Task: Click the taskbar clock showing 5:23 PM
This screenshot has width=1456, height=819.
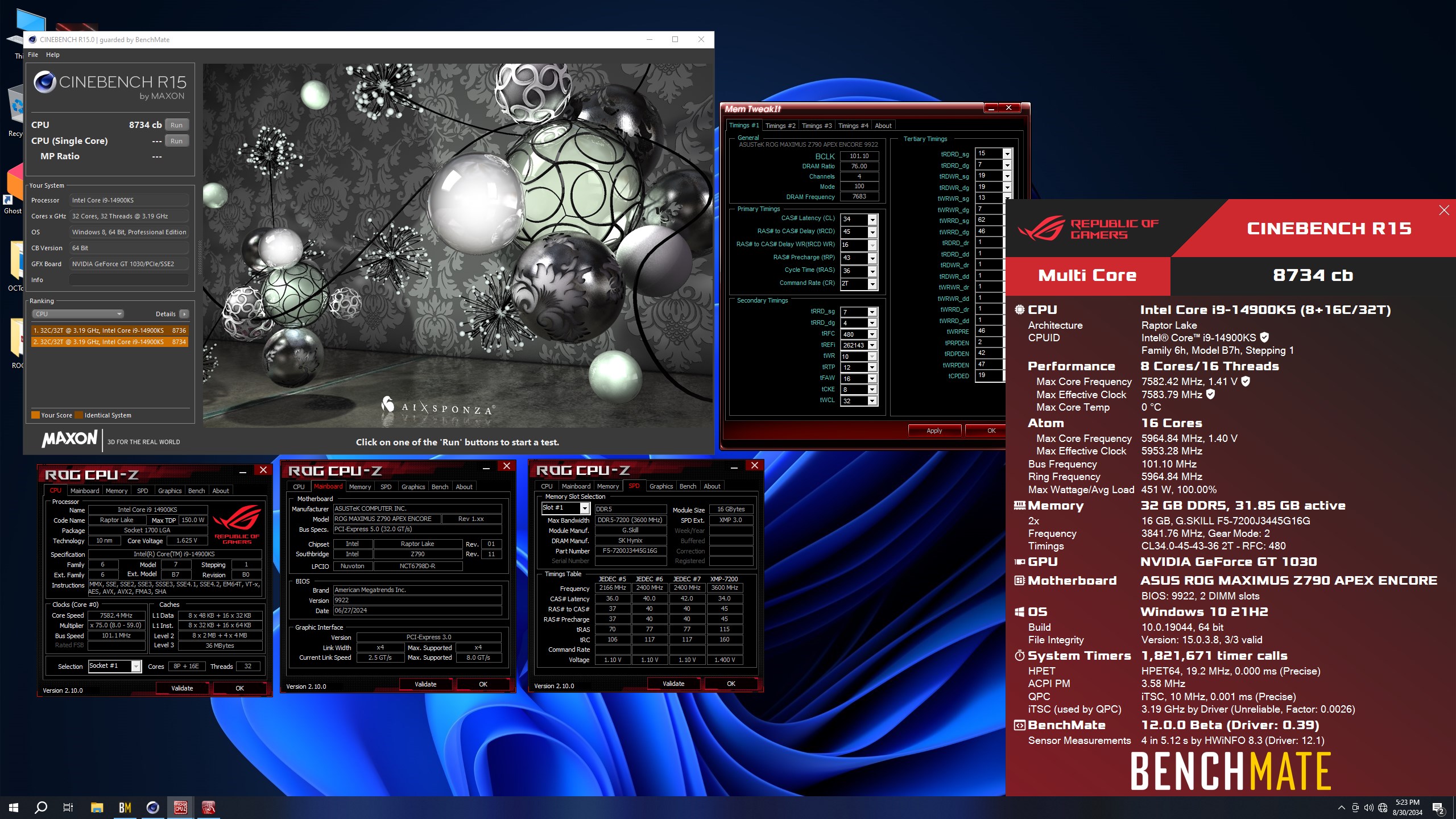Action: click(1407, 807)
